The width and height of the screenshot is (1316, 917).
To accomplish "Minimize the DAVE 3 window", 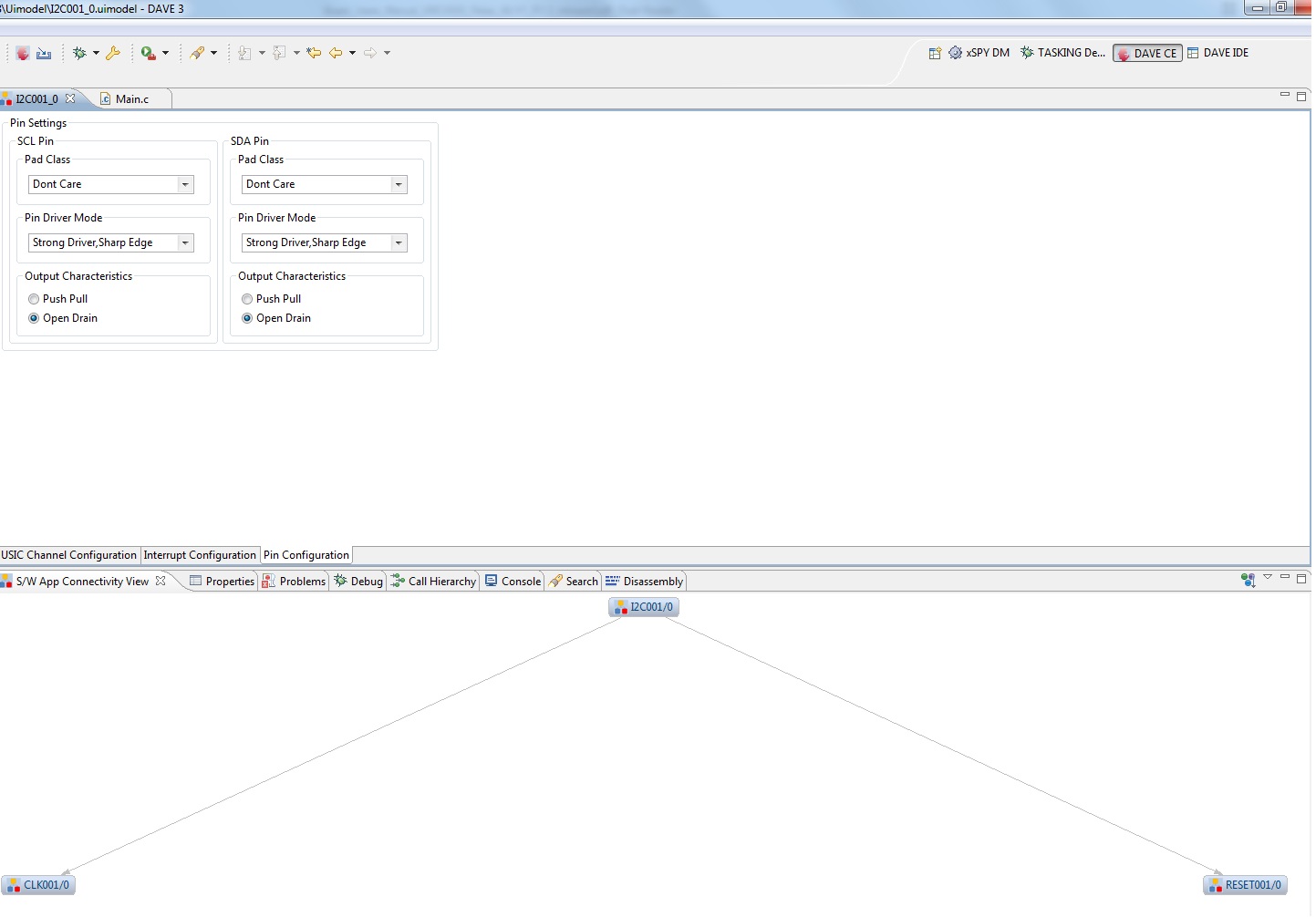I will click(x=1257, y=8).
